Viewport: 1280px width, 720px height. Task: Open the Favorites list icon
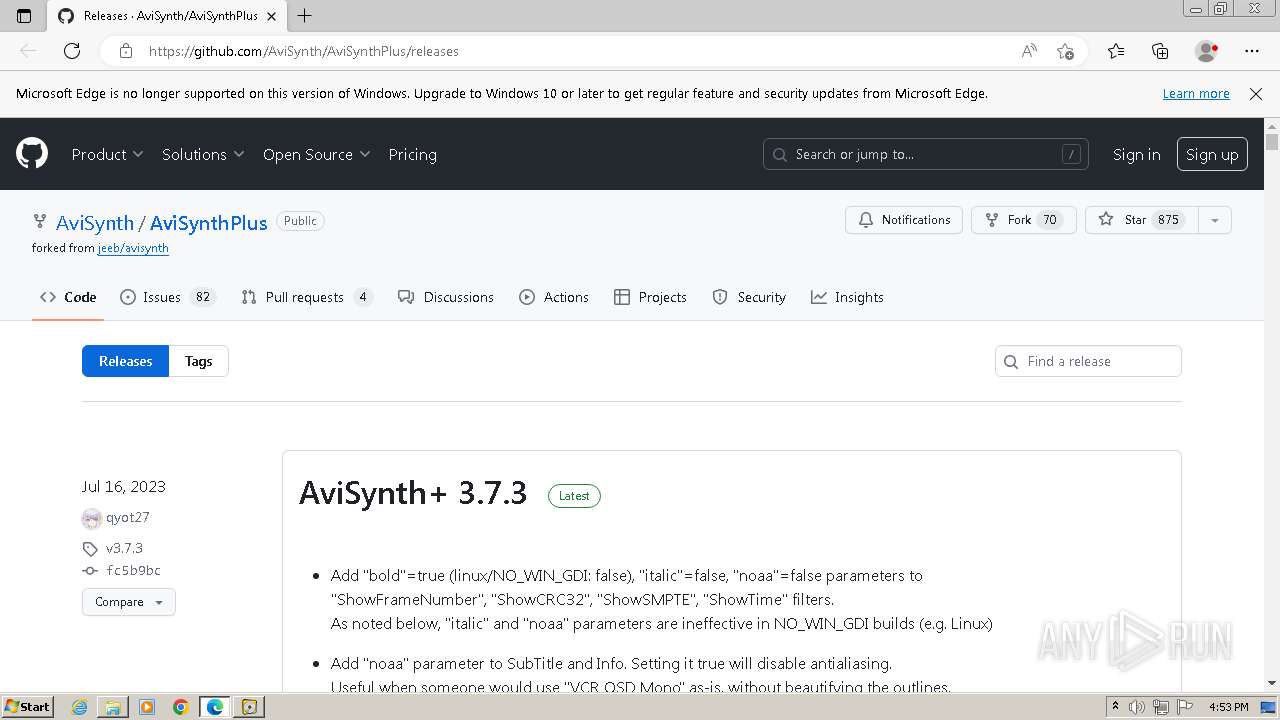pyautogui.click(x=1116, y=51)
